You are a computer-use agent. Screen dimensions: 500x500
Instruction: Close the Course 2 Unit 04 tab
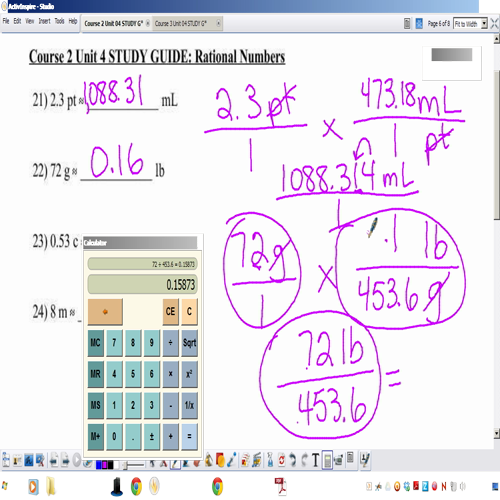[147, 23]
